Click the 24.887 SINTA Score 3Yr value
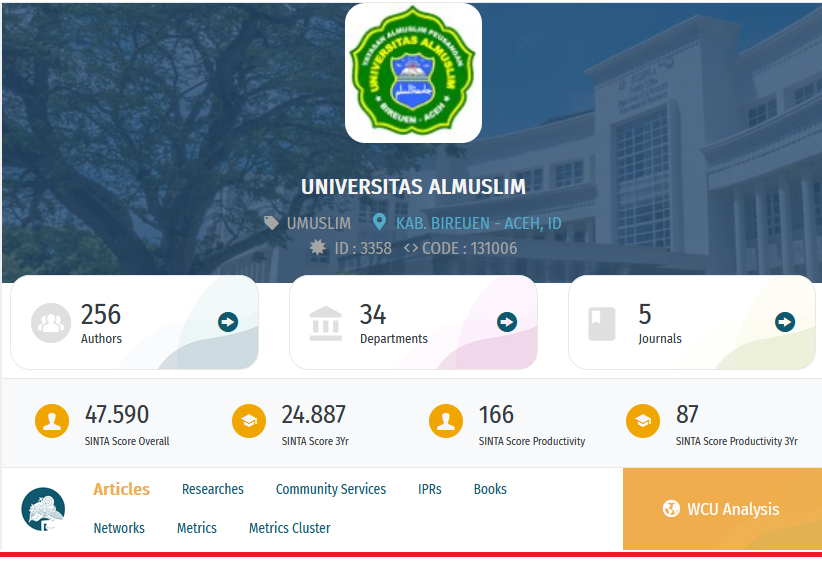Viewport: 822px width, 562px height. click(313, 414)
